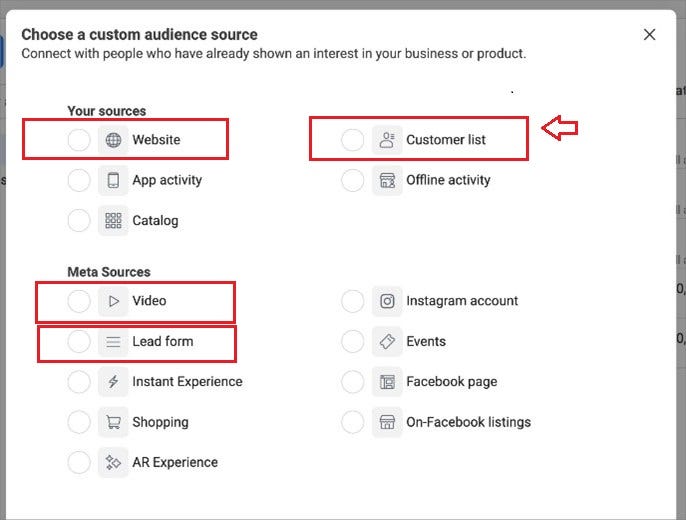Select the Shopping radio button
This screenshot has height=520, width=686.
coord(79,422)
